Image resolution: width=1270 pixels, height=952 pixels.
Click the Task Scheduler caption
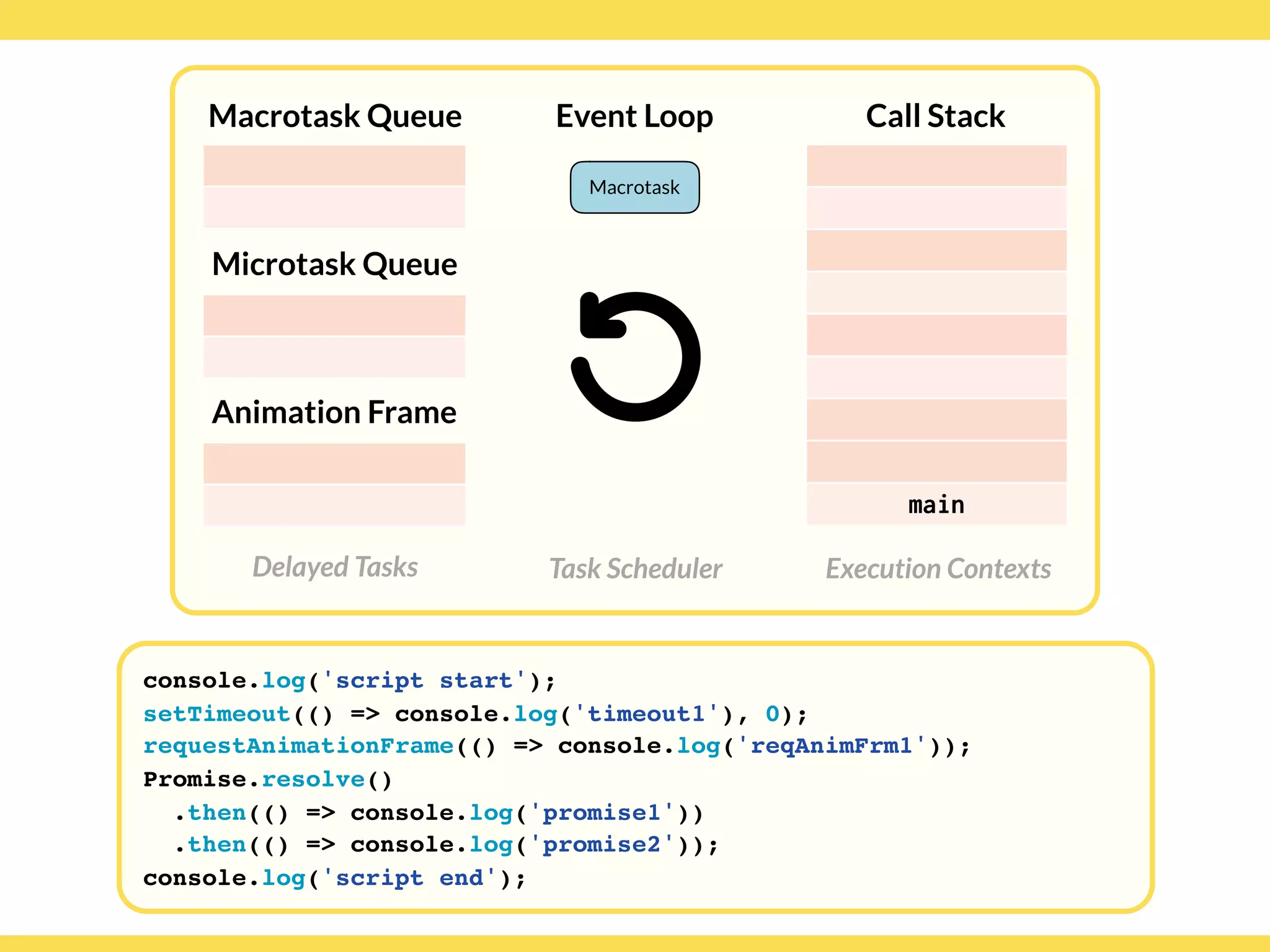pos(636,568)
